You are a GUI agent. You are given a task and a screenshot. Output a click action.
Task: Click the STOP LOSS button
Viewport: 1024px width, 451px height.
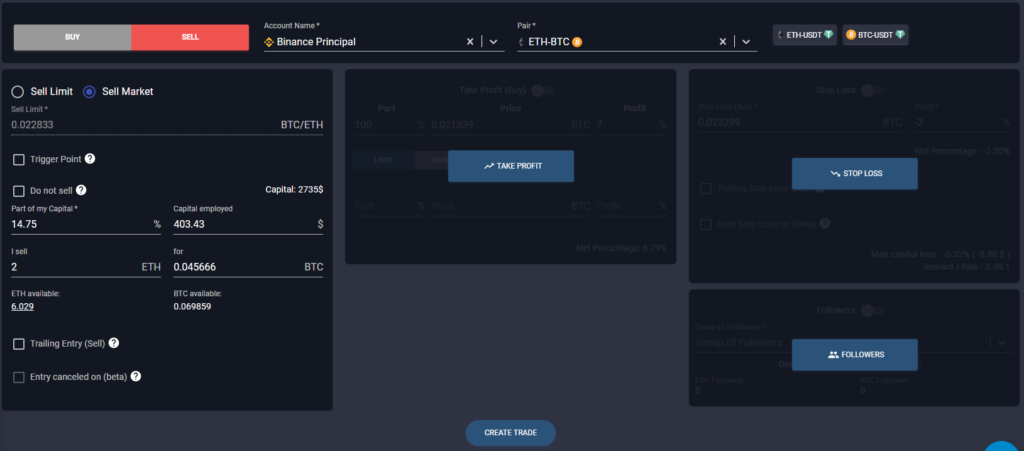pos(855,173)
